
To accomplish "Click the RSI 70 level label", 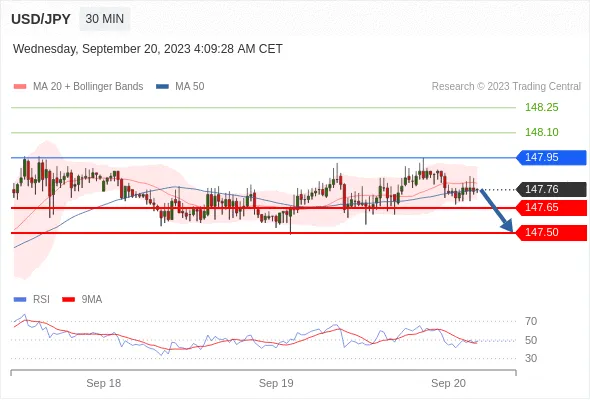I will click(x=531, y=321).
